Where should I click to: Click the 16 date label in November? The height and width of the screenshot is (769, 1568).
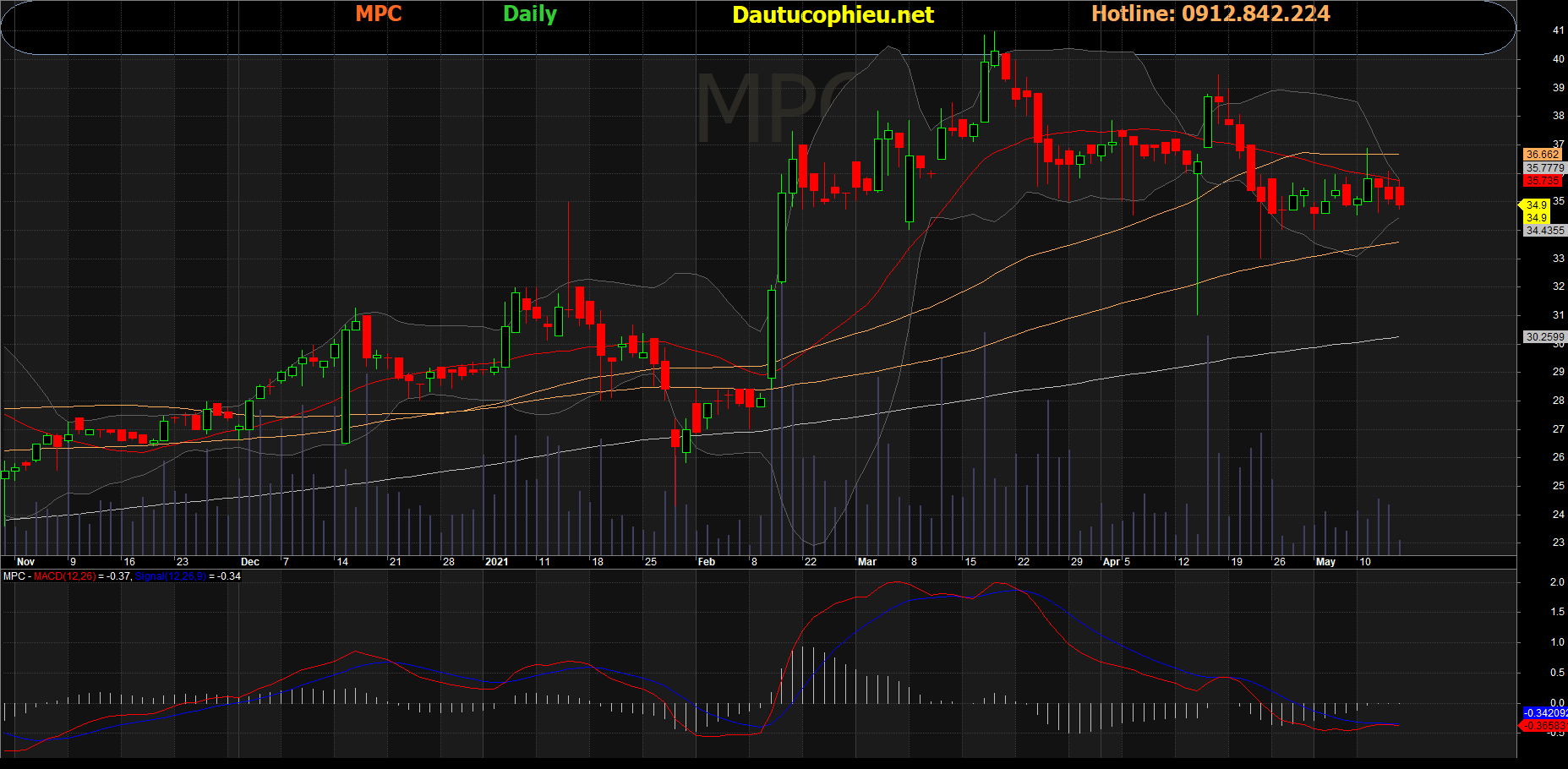[129, 562]
